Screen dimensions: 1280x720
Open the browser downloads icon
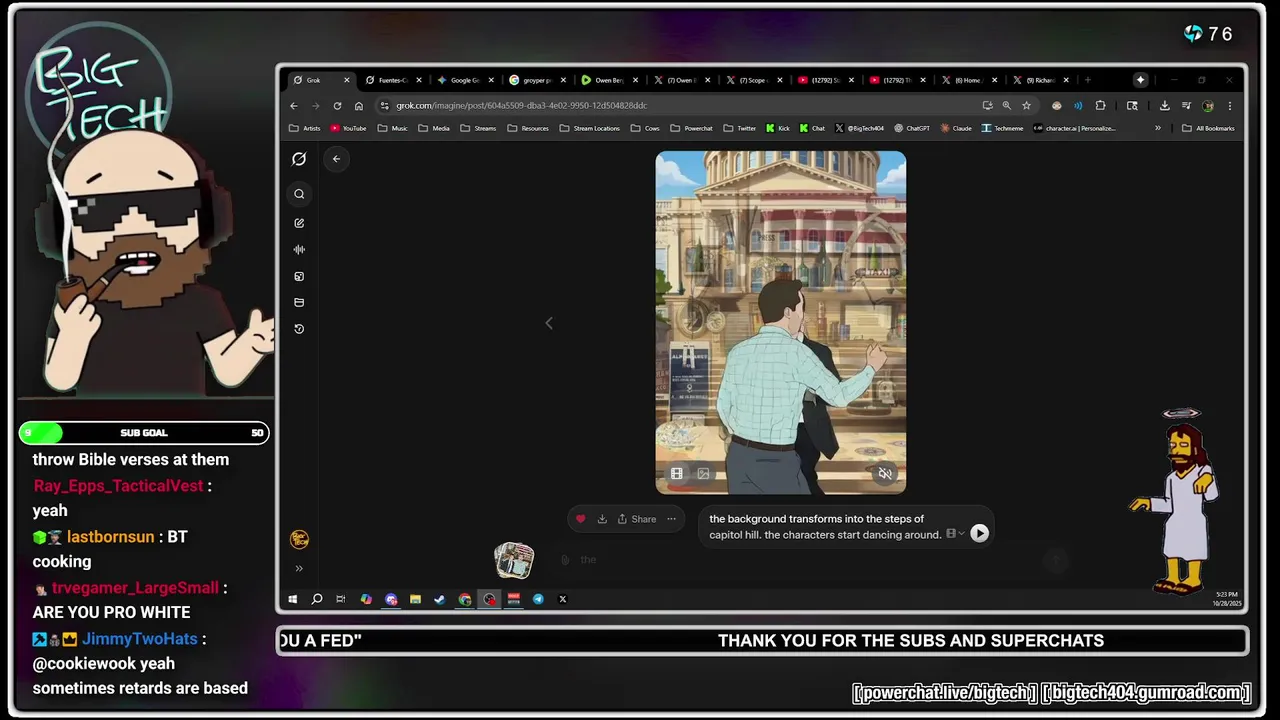pos(1164,106)
